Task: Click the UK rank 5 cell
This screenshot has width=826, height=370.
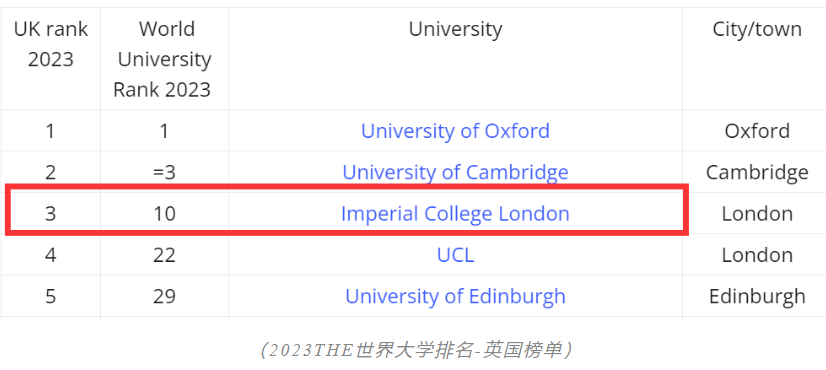Action: tap(51, 296)
